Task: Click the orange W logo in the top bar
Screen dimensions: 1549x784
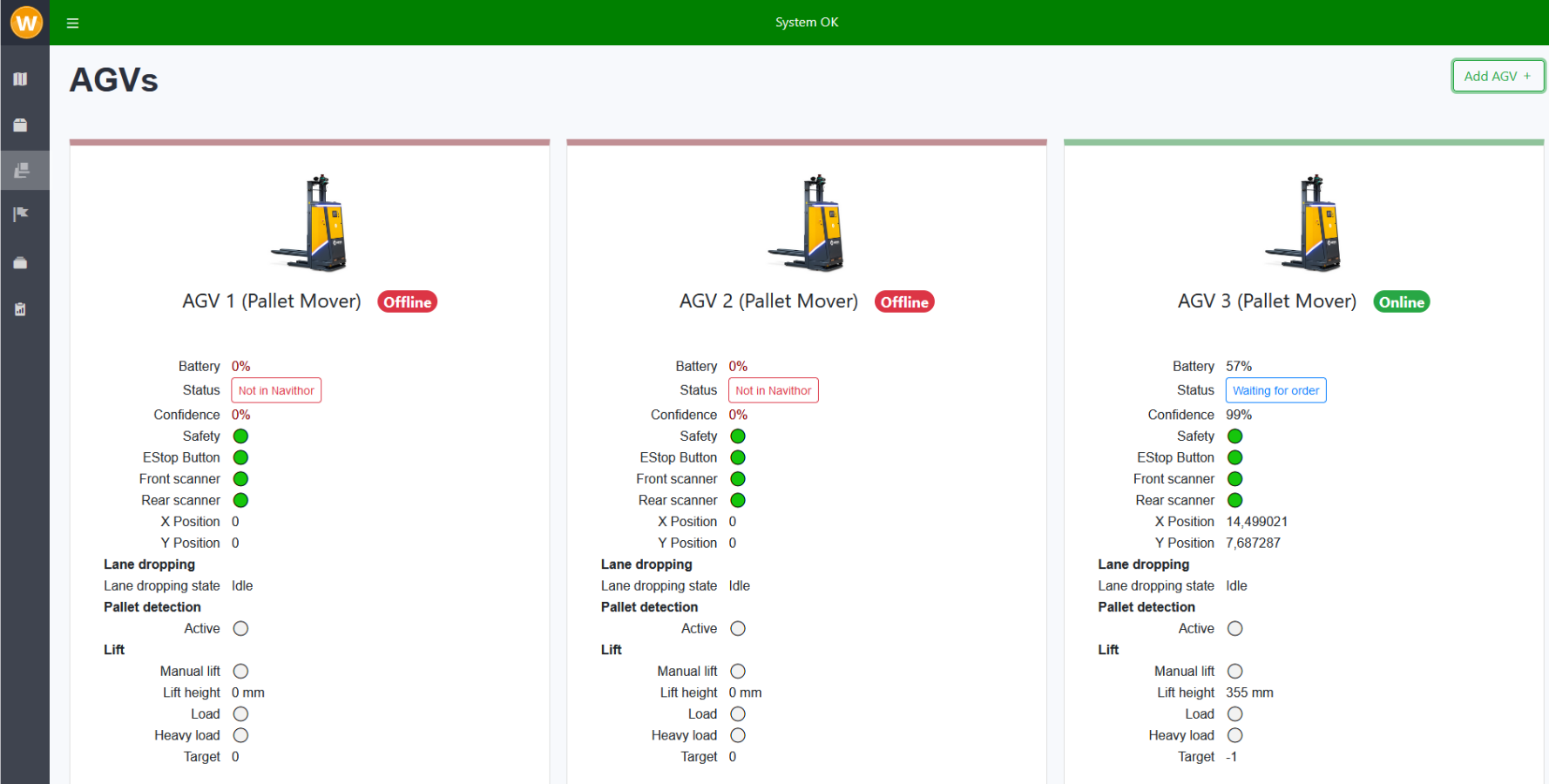Action: click(25, 22)
